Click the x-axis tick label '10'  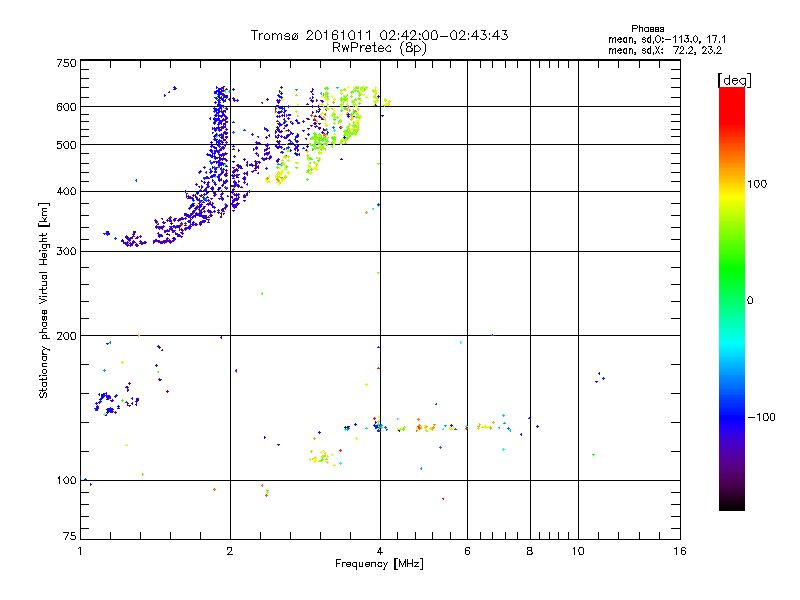pyautogui.click(x=578, y=551)
